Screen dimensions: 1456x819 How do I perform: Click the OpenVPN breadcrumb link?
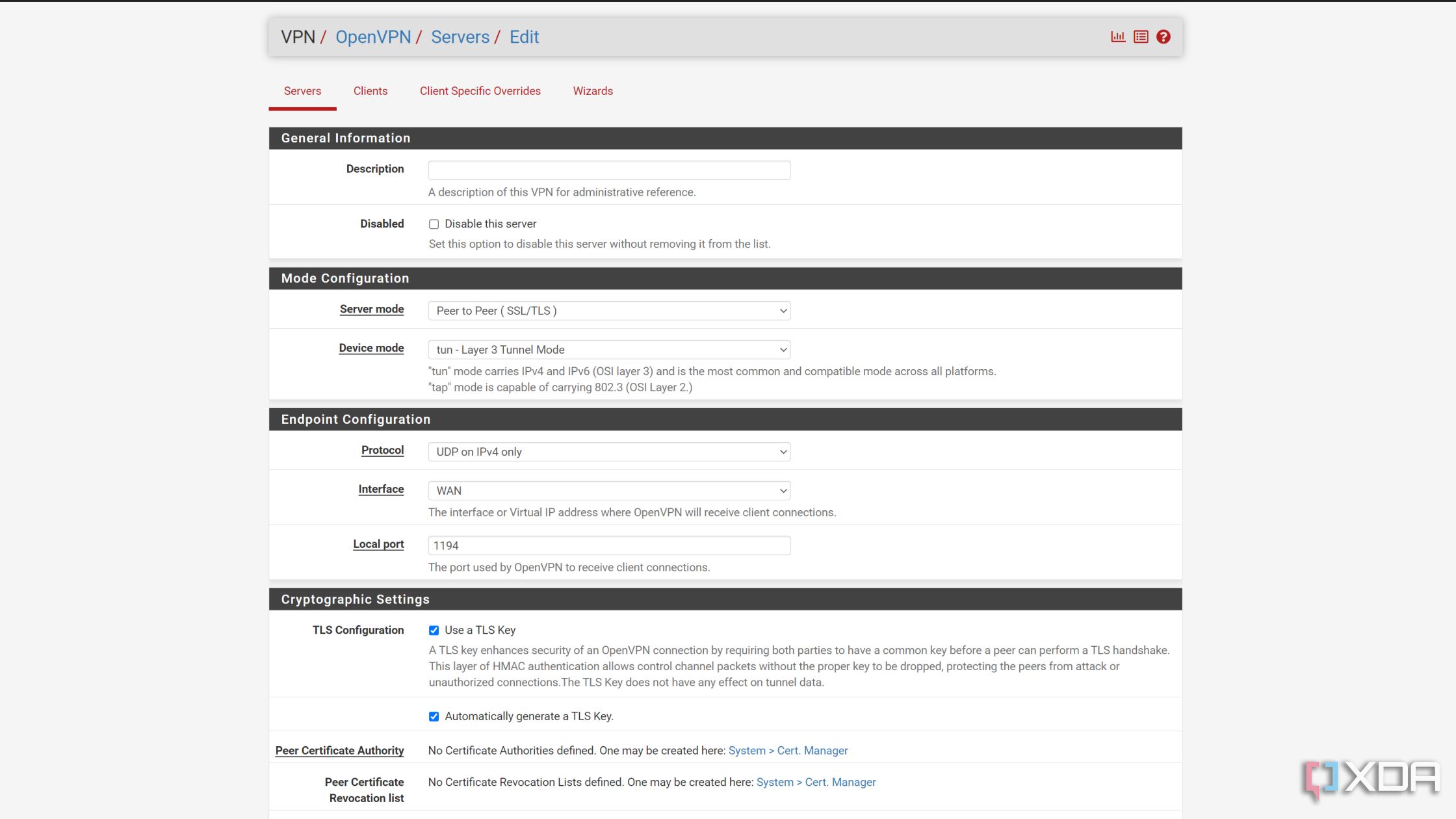point(373,37)
